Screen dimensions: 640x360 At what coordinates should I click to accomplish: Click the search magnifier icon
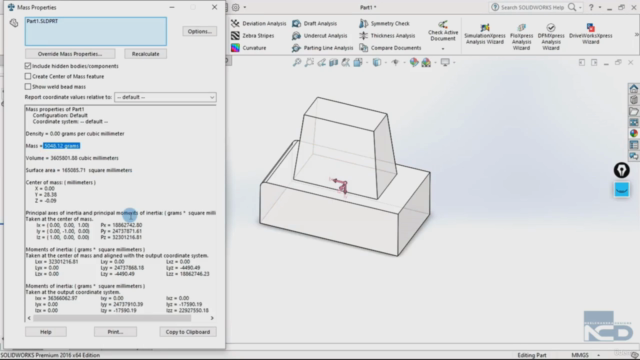pyautogui.click(x=572, y=7)
